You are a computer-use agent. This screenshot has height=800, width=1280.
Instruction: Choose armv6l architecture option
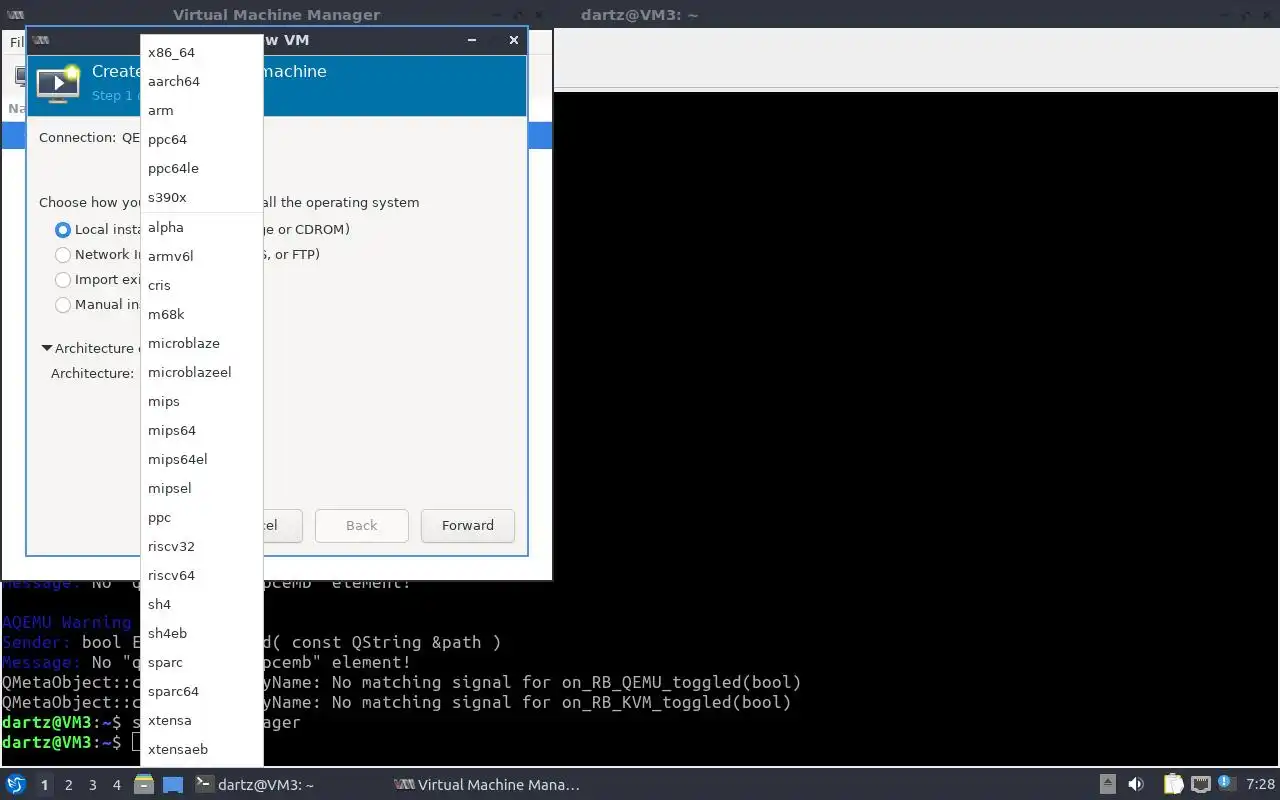(202, 256)
